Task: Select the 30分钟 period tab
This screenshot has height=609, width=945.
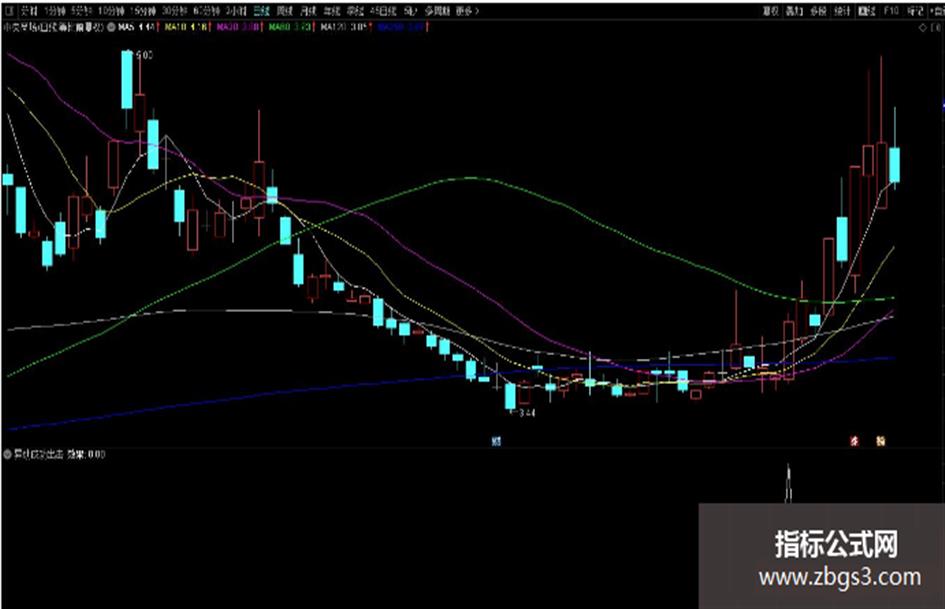Action: (x=175, y=11)
